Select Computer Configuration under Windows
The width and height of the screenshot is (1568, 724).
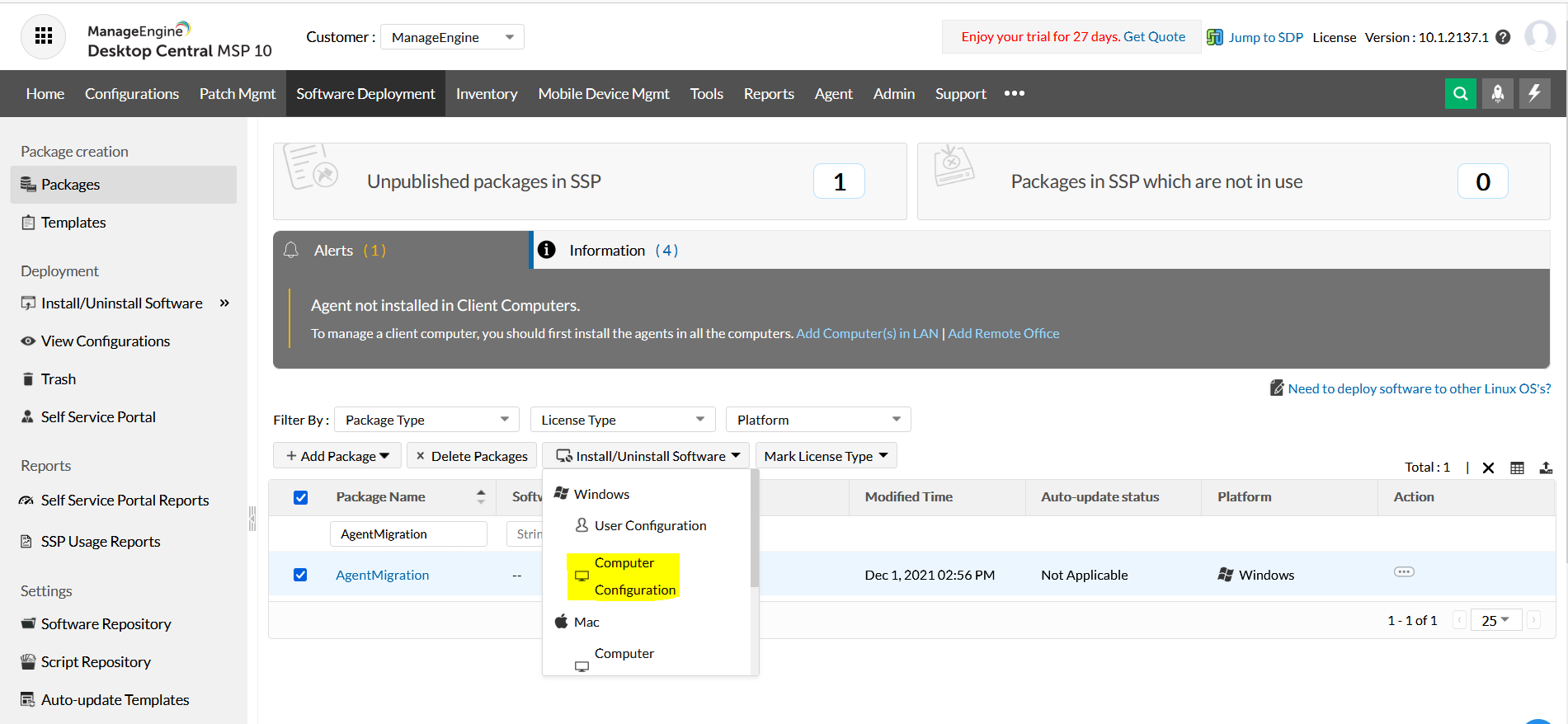coord(624,576)
